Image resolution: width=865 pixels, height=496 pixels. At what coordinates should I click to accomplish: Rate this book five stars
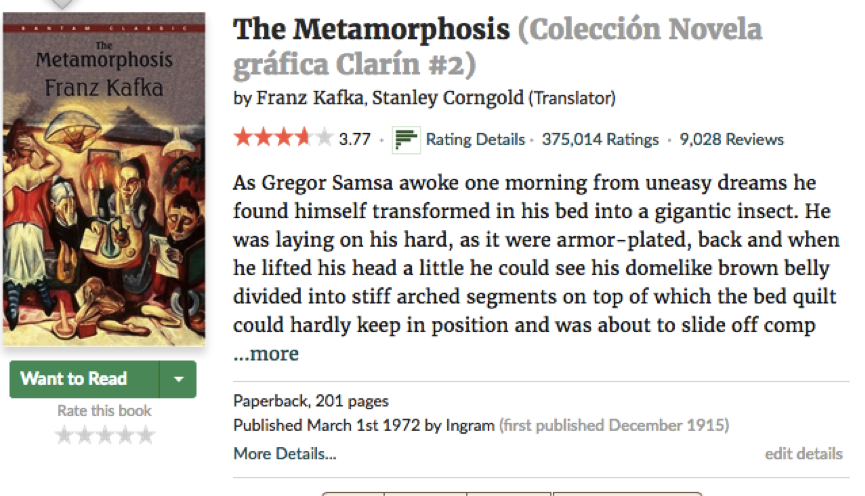pos(146,435)
